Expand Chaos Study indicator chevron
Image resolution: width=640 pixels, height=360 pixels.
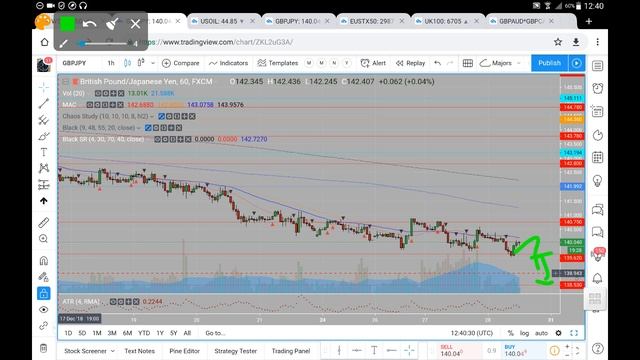click(x=152, y=117)
